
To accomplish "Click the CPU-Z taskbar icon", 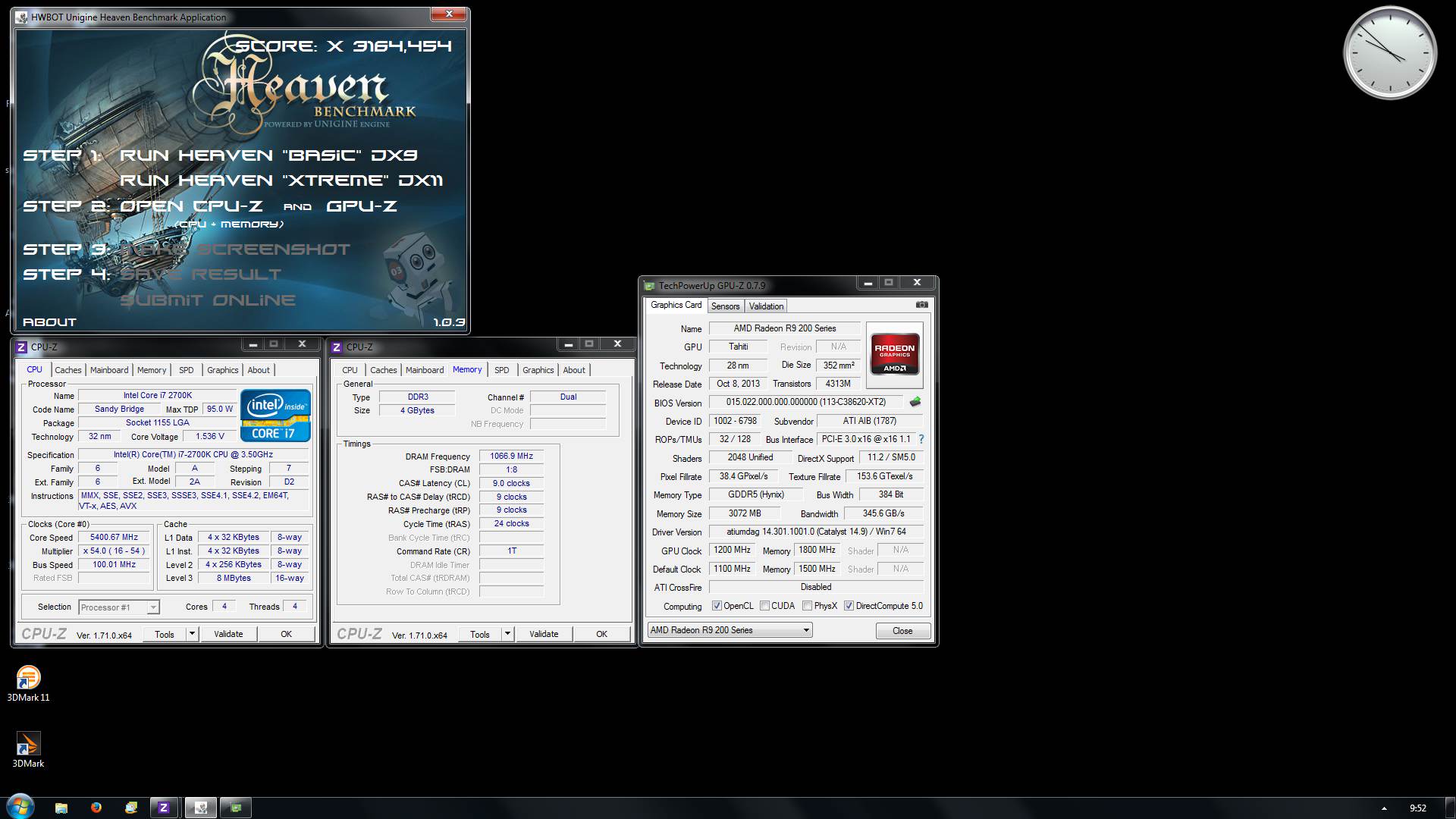I will [x=163, y=808].
